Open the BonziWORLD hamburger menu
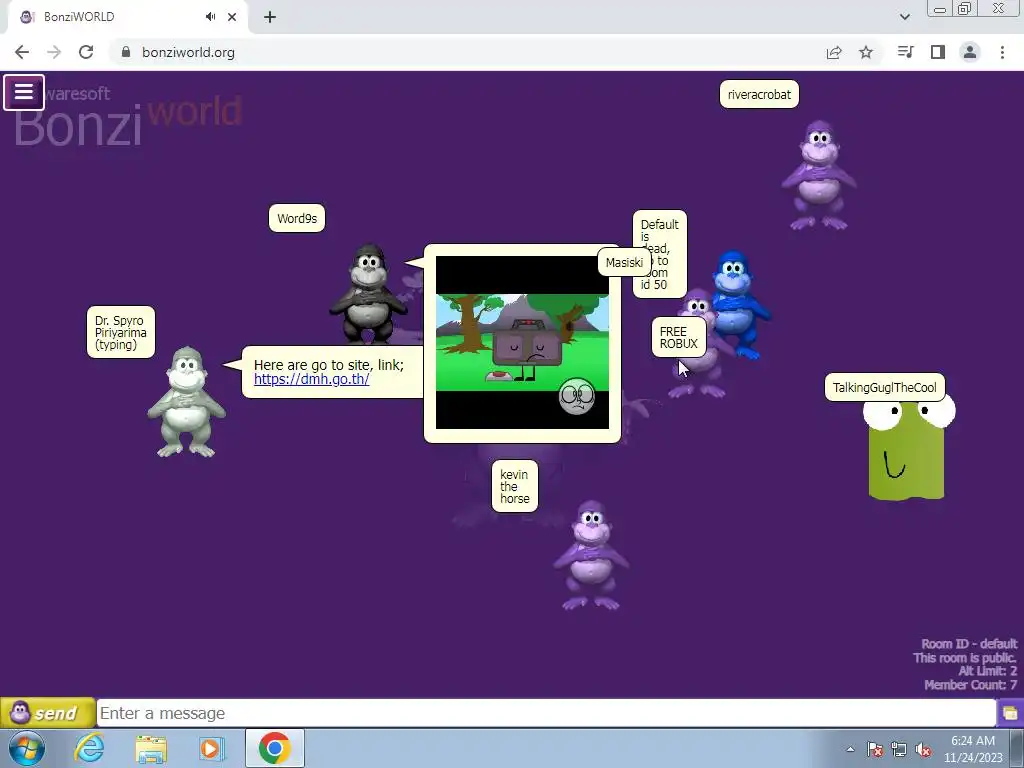Screen dimensions: 1024x768 pyautogui.click(x=24, y=92)
